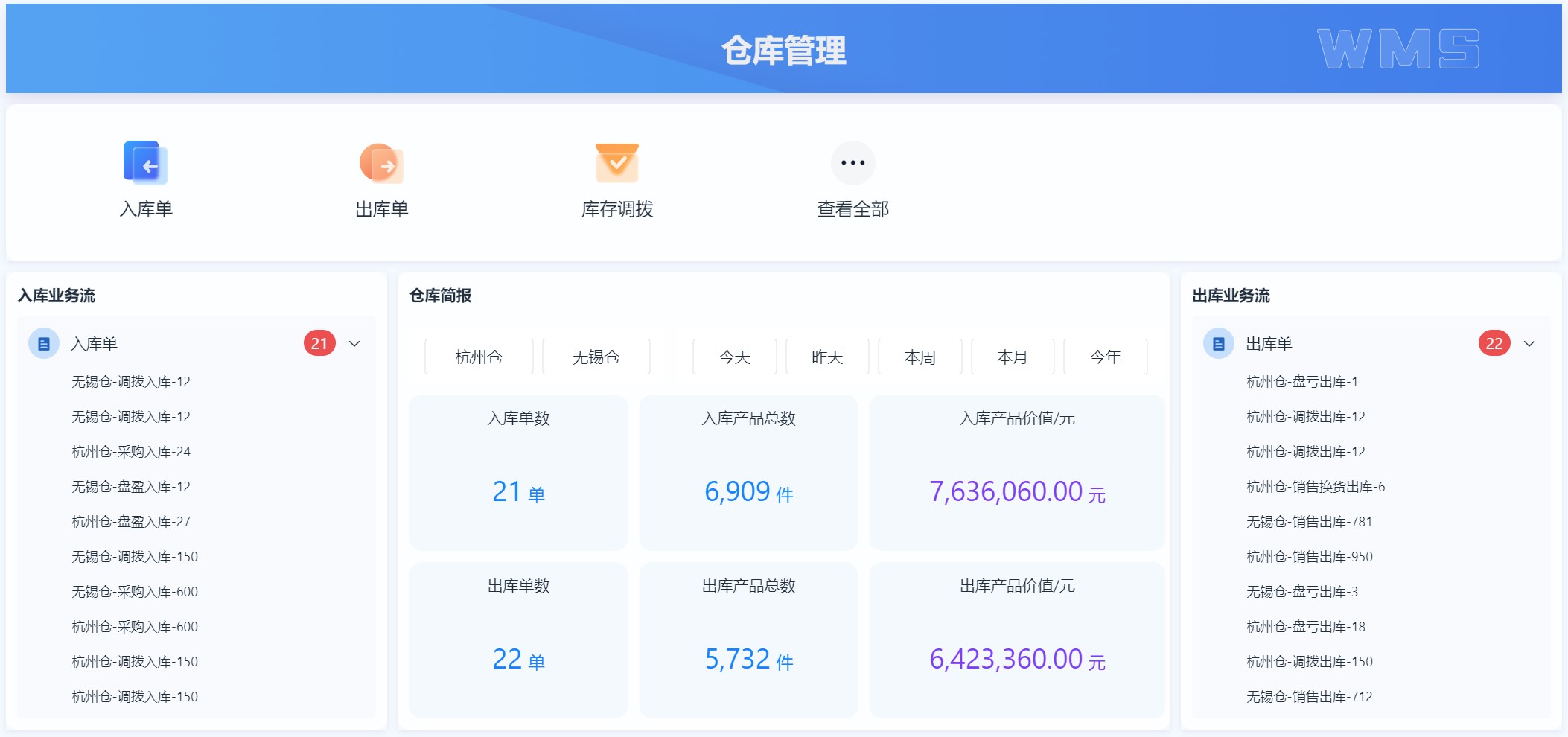Screen dimensions: 1568x737
Task: Open 杭州仓-销售换货出库-6 entry
Action: [1316, 486]
